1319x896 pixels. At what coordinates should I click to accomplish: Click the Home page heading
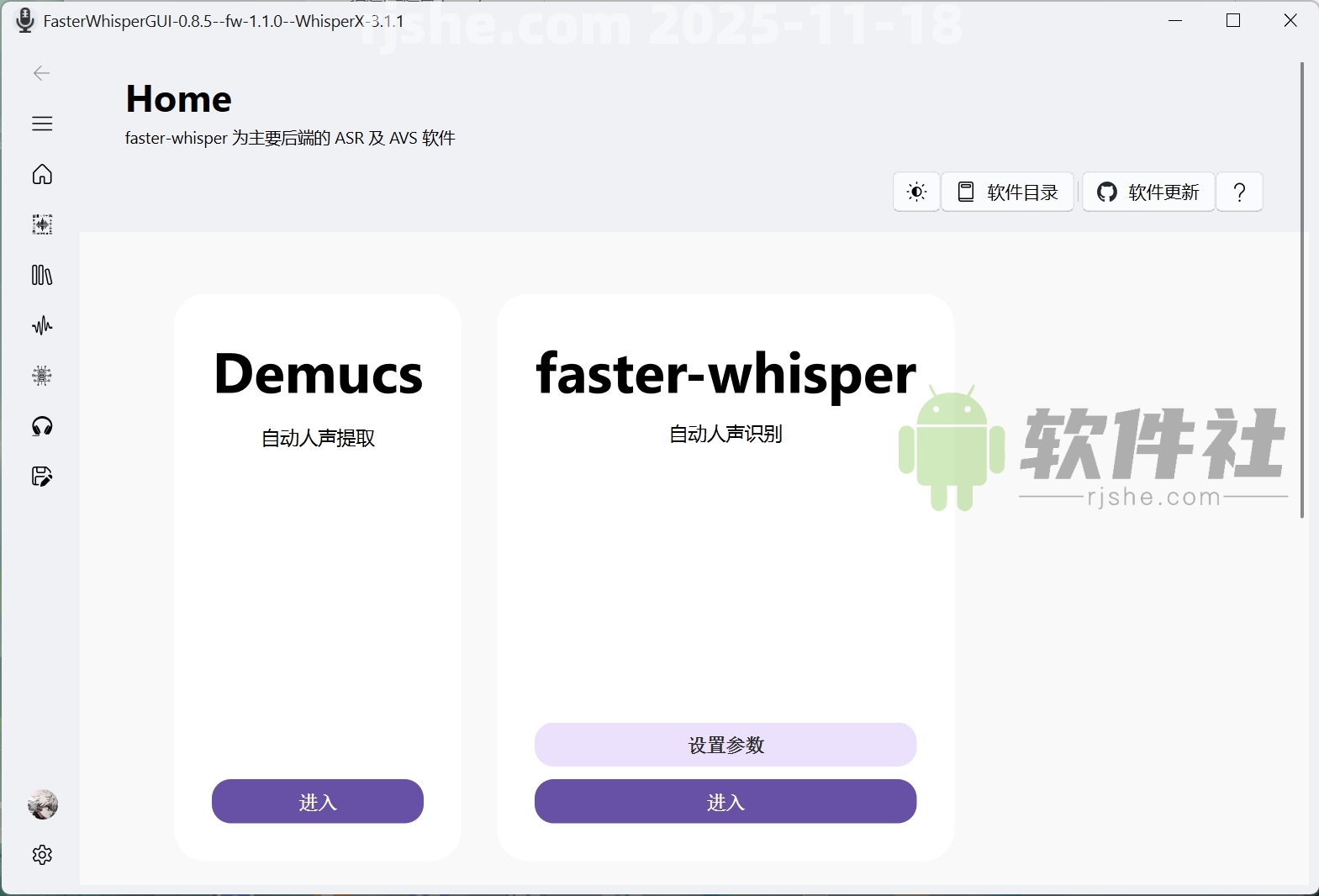178,99
